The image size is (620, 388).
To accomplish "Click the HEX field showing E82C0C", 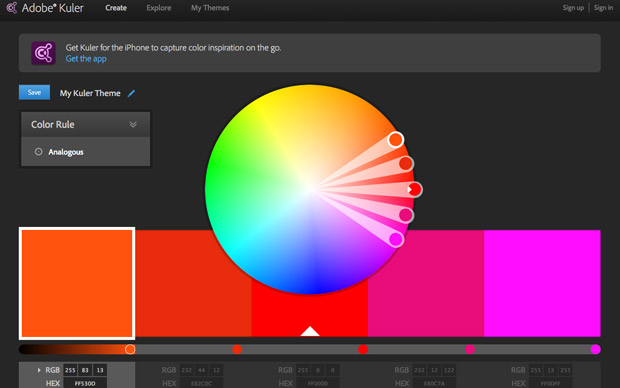I will point(201,383).
